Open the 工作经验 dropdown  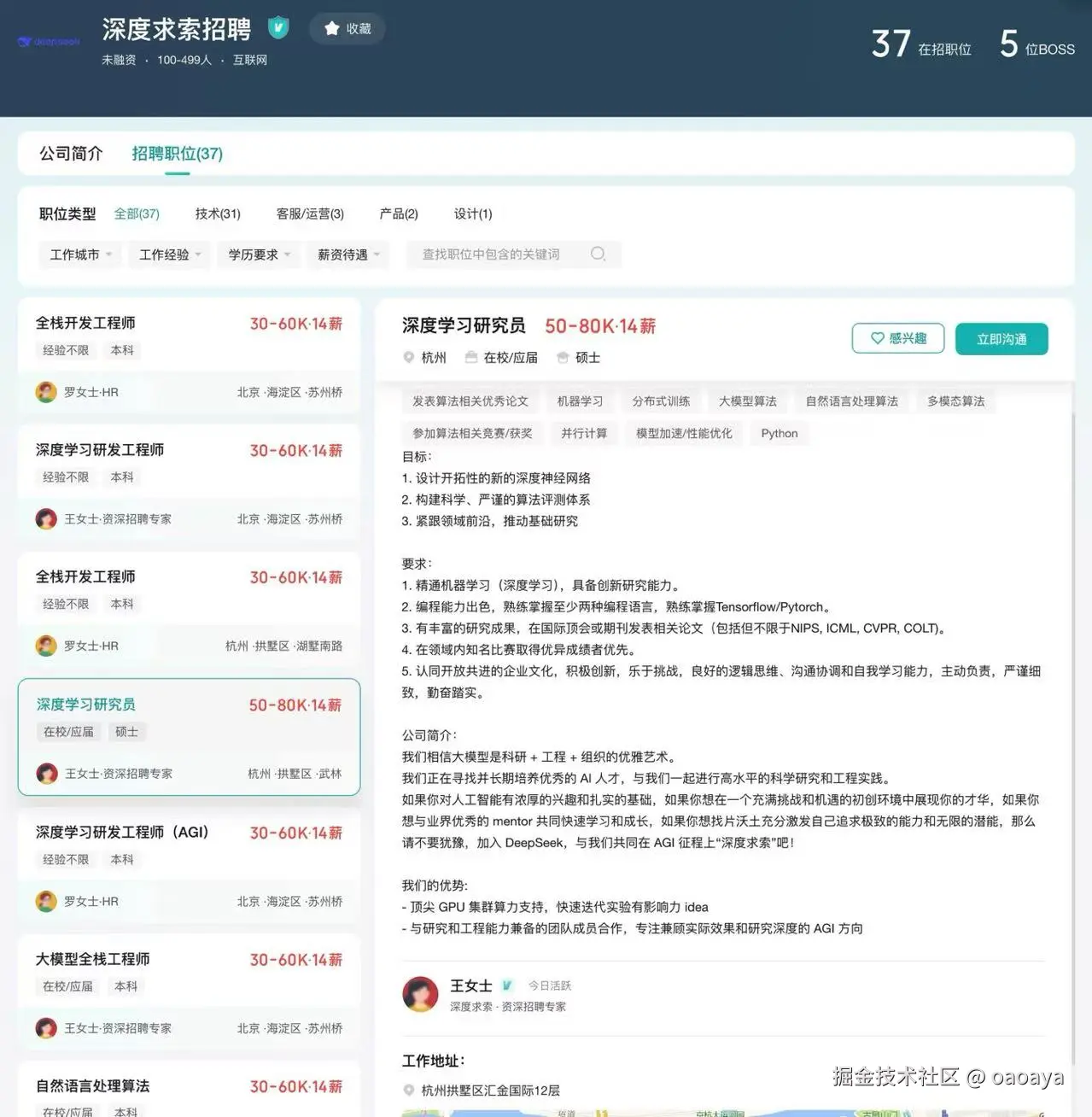pos(170,254)
